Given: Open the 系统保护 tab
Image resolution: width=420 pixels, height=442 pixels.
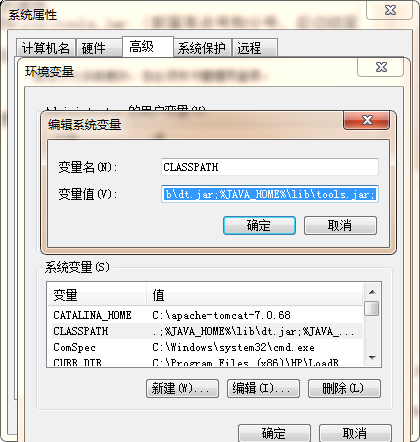Looking at the screenshot, I should click(202, 48).
